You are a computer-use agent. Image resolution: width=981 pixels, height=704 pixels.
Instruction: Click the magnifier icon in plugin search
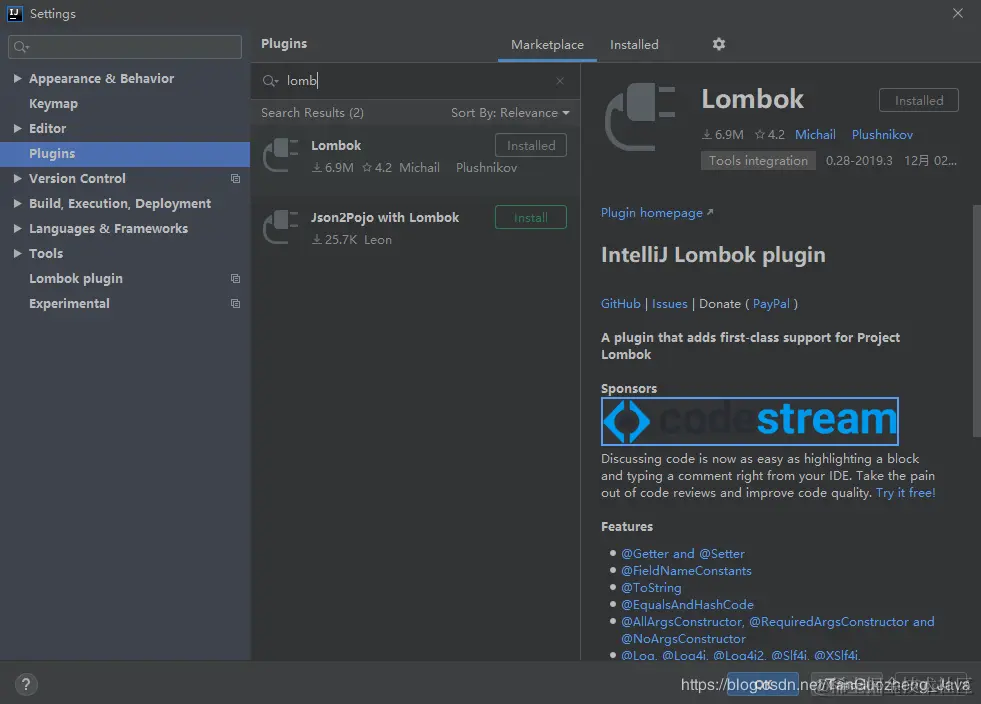coord(270,81)
